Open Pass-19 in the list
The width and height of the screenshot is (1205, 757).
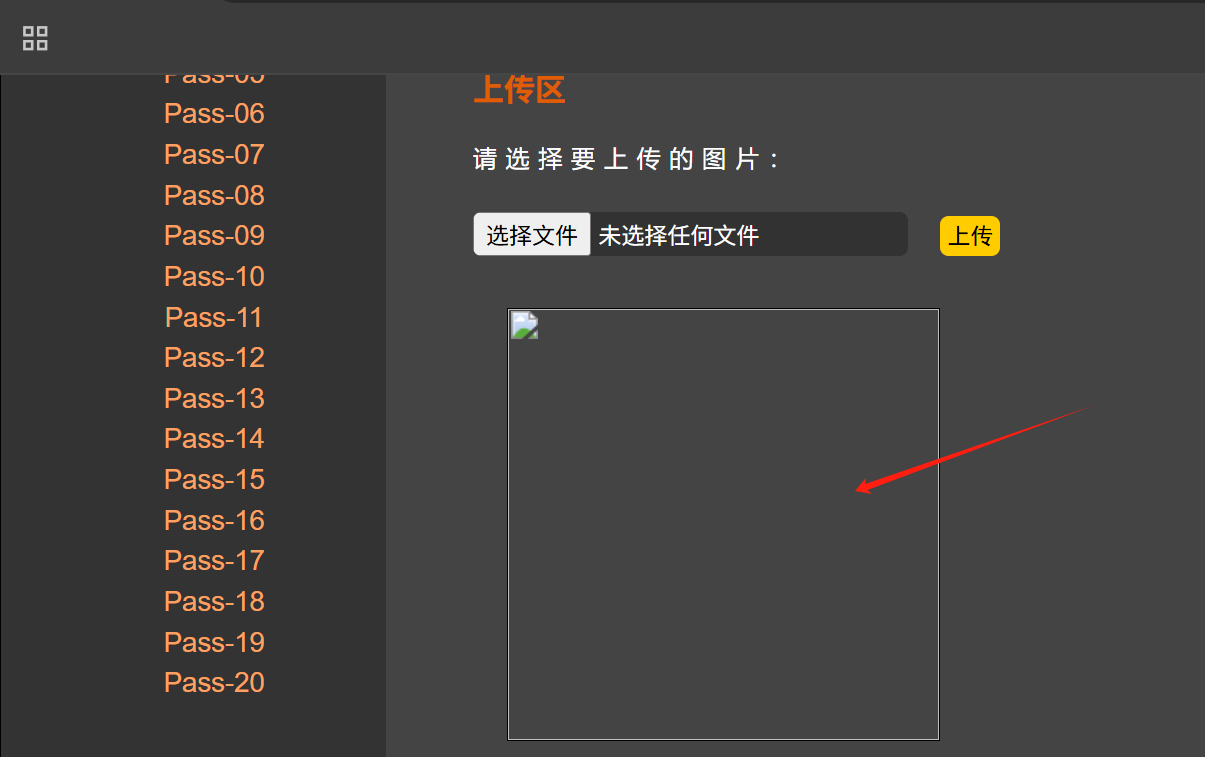[x=214, y=643]
